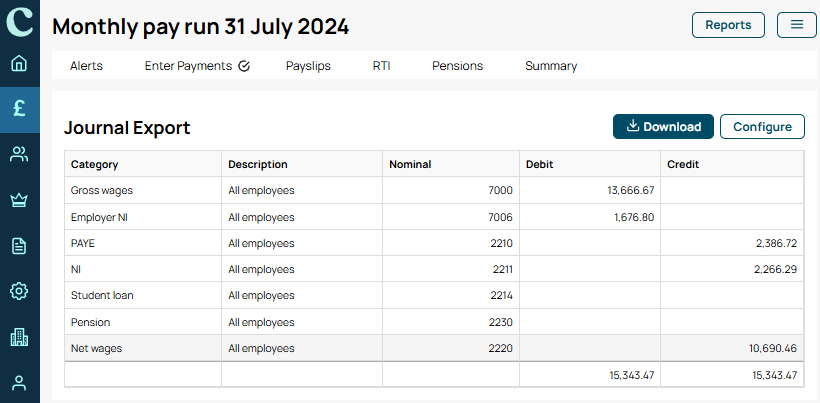Click the crown icon in sidebar
Image resolution: width=820 pixels, height=403 pixels.
coord(19,200)
